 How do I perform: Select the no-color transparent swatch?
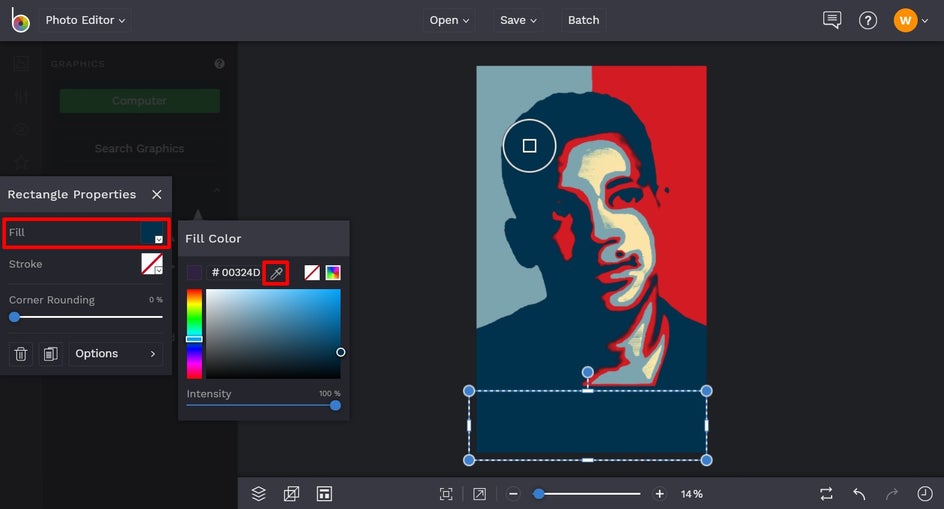click(x=312, y=273)
